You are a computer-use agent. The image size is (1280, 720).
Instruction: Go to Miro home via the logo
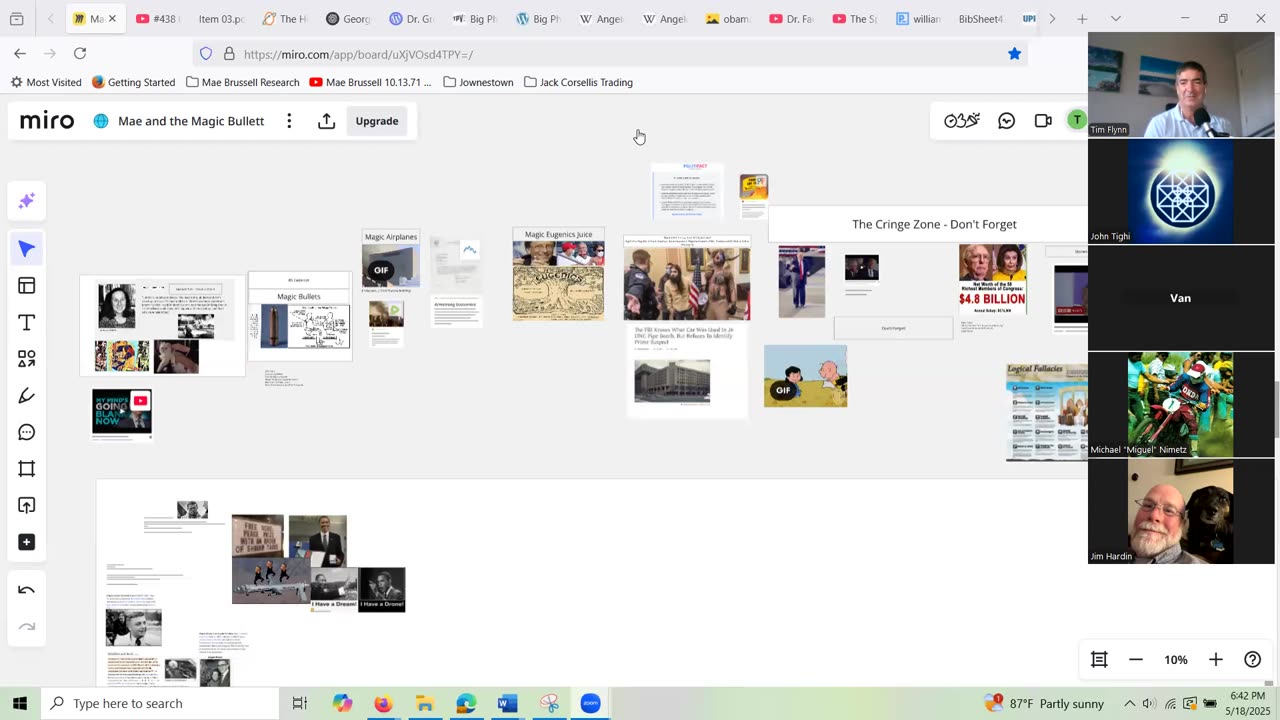[x=47, y=121]
